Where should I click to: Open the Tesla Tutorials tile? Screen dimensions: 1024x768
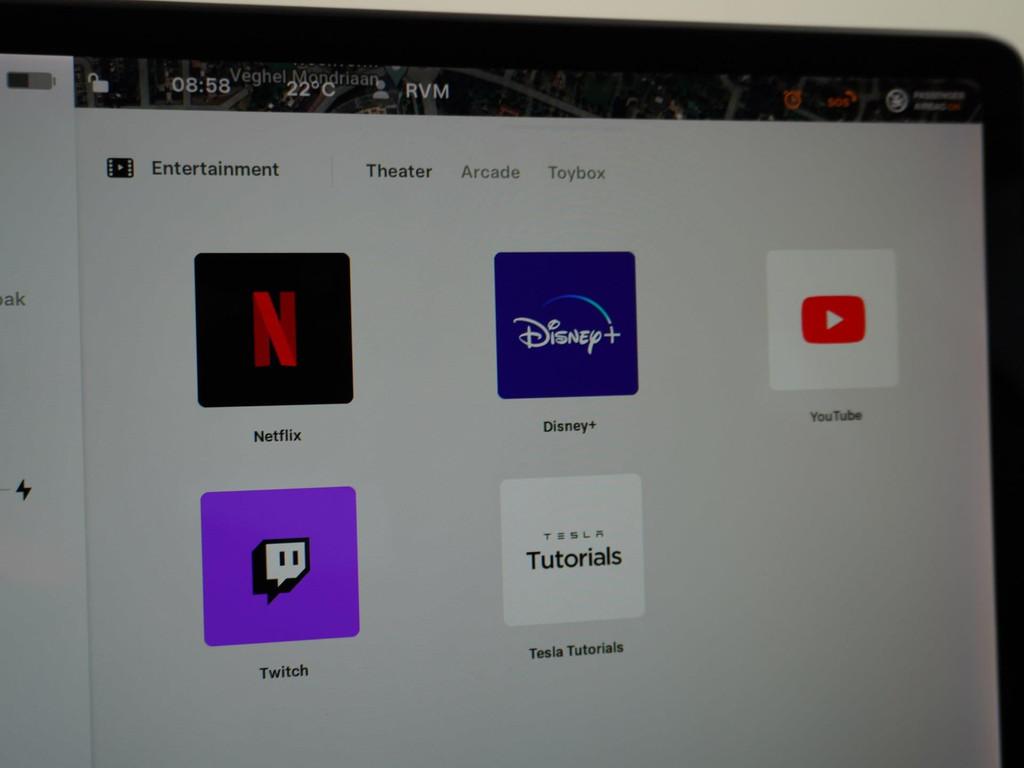(x=572, y=550)
